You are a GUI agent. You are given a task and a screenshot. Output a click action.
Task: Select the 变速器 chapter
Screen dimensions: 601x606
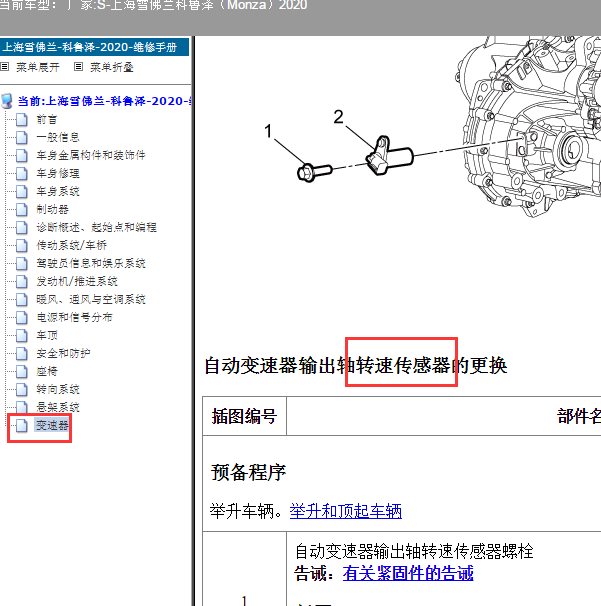[52, 425]
